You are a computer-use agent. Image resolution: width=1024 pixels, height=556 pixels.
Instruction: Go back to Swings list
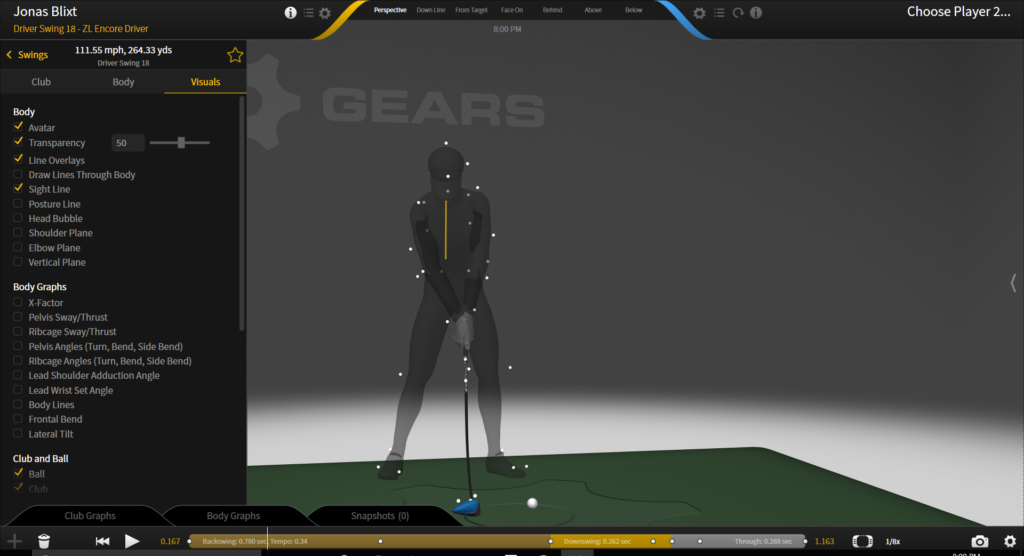click(27, 55)
